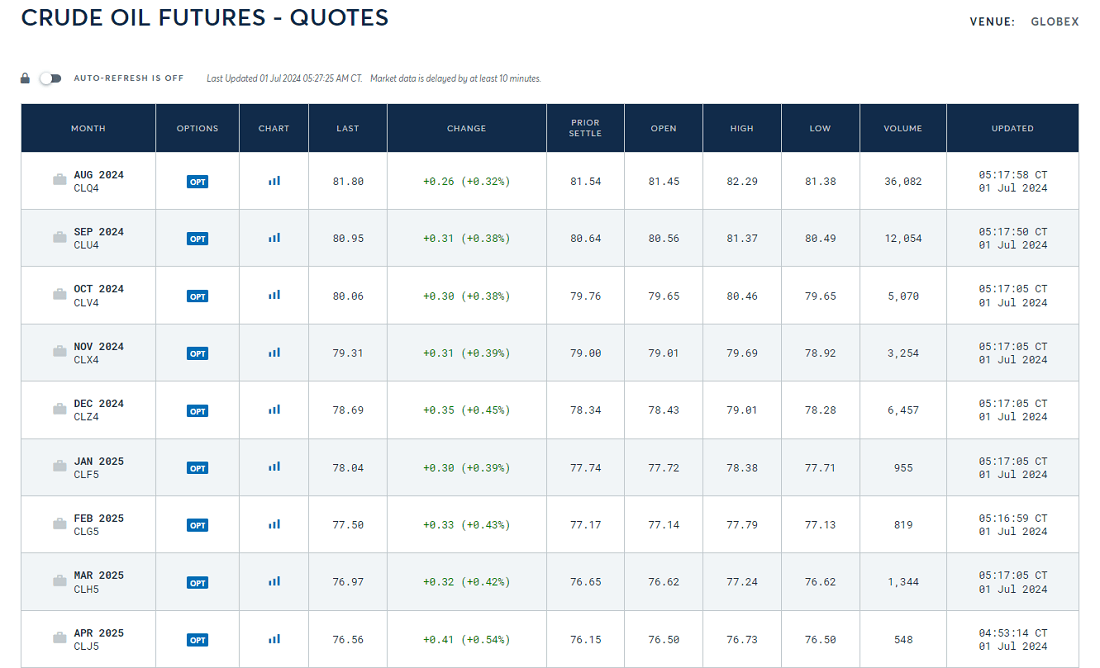Click briefcase icon for OCT 2024
The width and height of the screenshot is (1100, 668).
tap(60, 294)
